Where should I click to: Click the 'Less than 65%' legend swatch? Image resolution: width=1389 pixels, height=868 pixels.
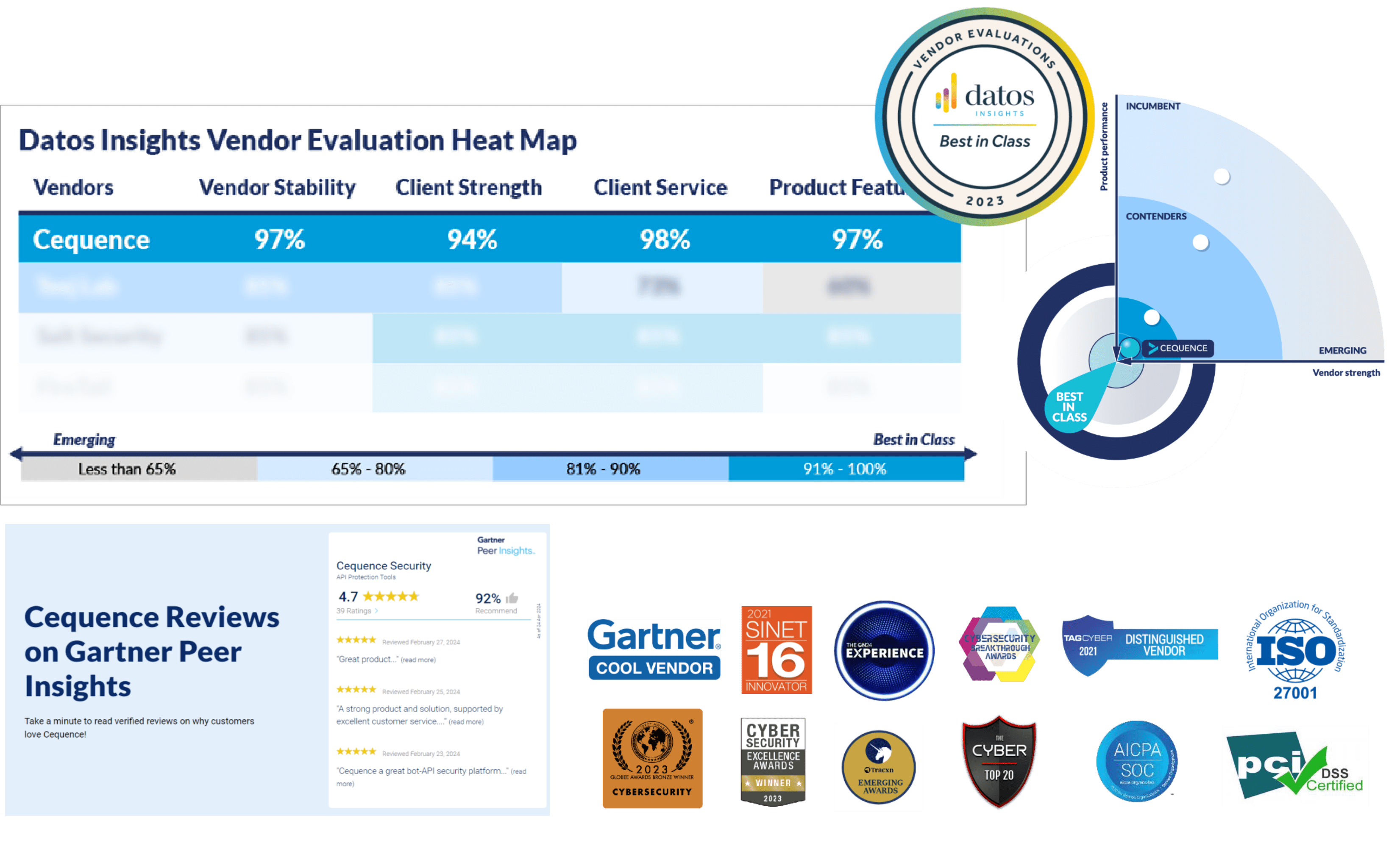(139, 469)
